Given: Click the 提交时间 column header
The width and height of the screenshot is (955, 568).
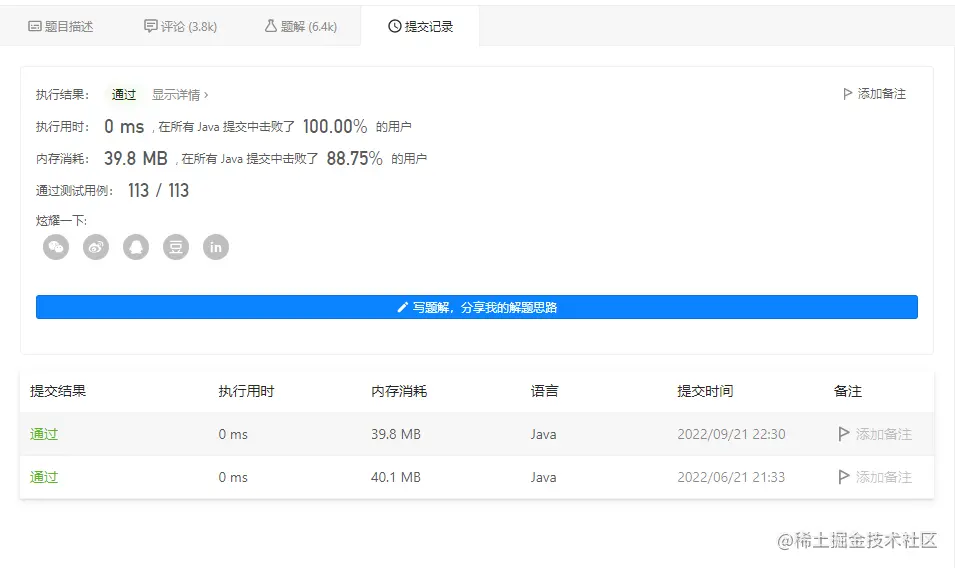Looking at the screenshot, I should (705, 391).
